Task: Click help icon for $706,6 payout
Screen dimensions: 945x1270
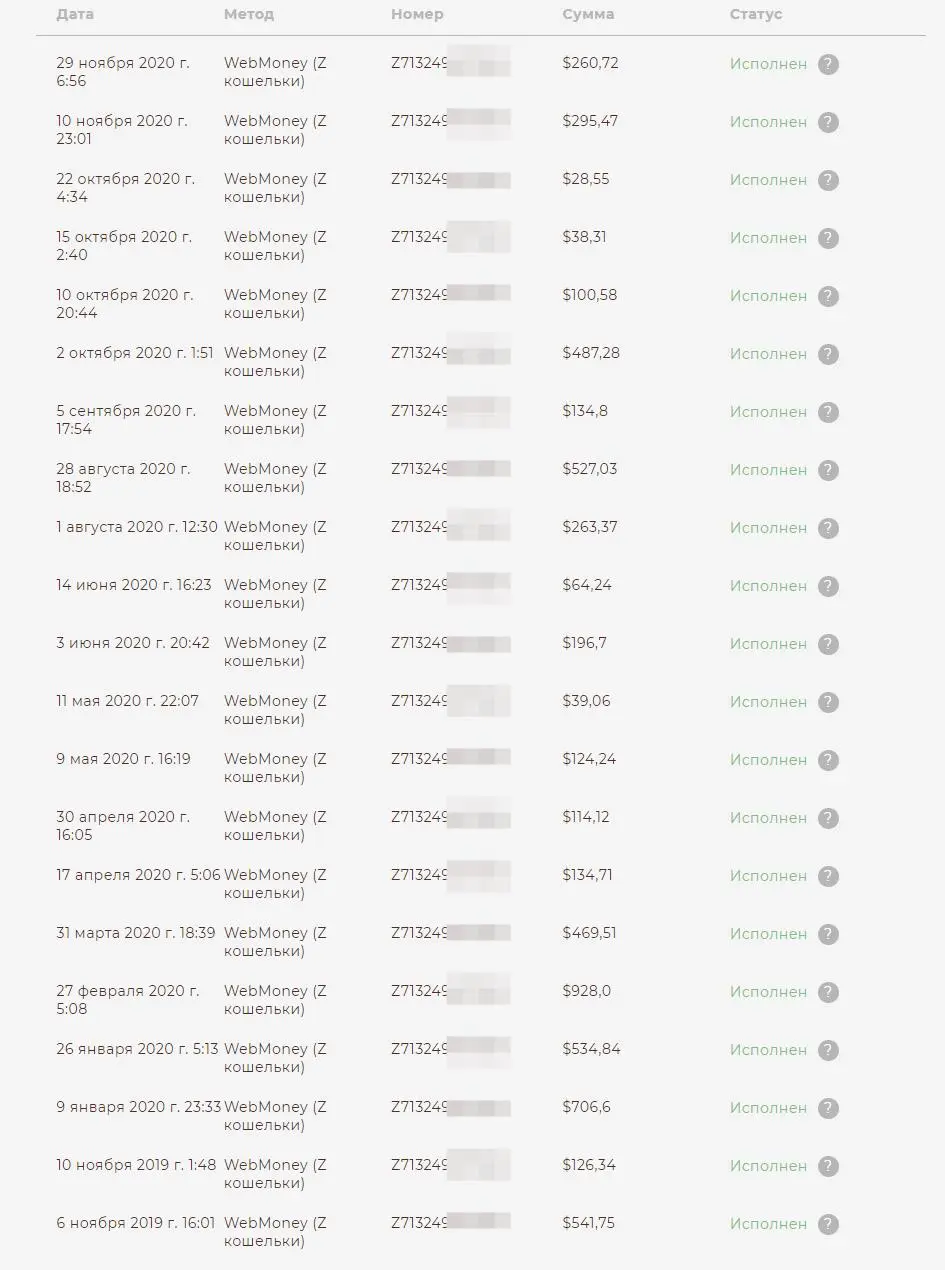Action: (x=828, y=1109)
